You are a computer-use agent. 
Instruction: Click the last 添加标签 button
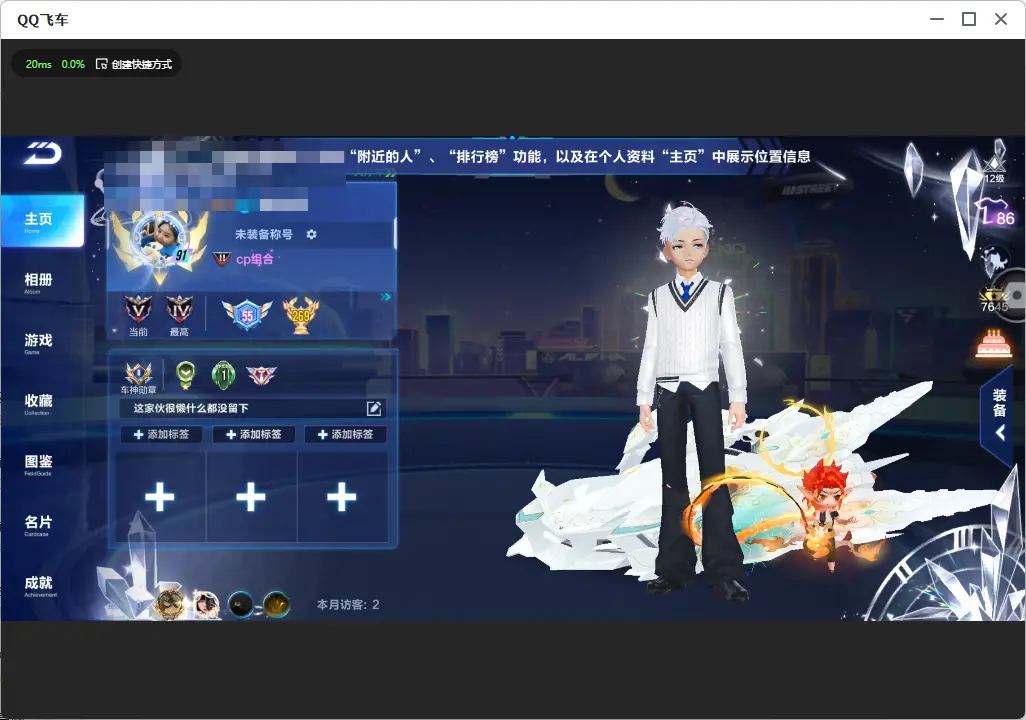(345, 435)
